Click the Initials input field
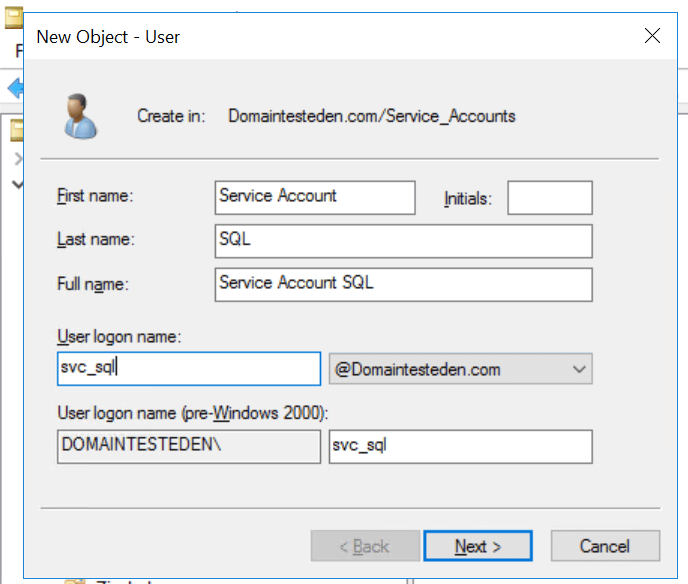This screenshot has height=584, width=688. pyautogui.click(x=550, y=197)
